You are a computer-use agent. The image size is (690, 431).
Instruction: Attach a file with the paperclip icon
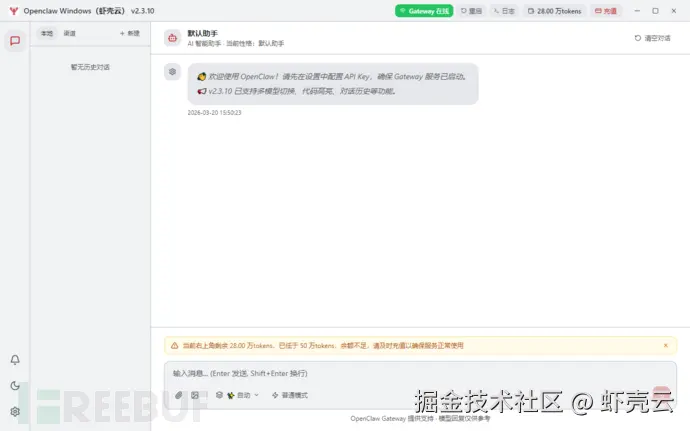coord(179,395)
